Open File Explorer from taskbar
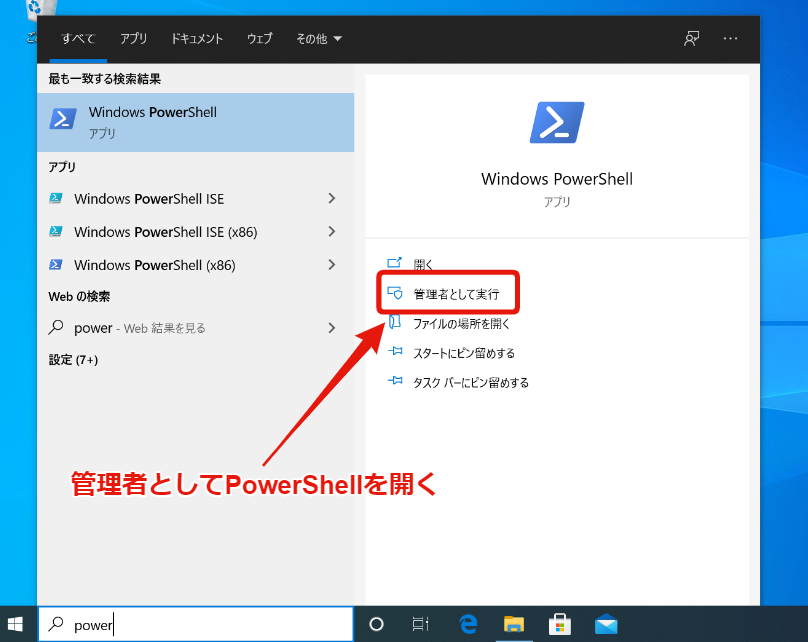808x642 pixels. 514,624
